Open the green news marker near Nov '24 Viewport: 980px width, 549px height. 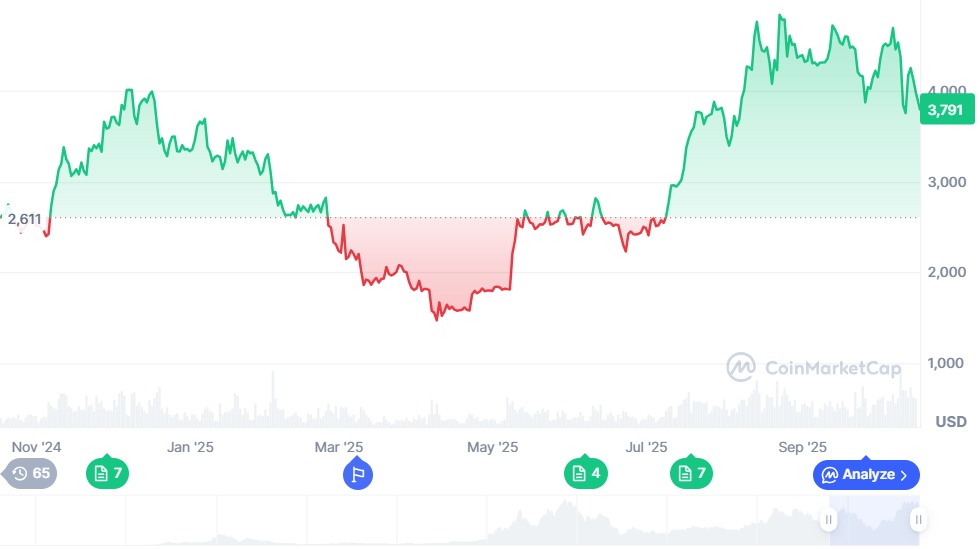click(x=107, y=474)
